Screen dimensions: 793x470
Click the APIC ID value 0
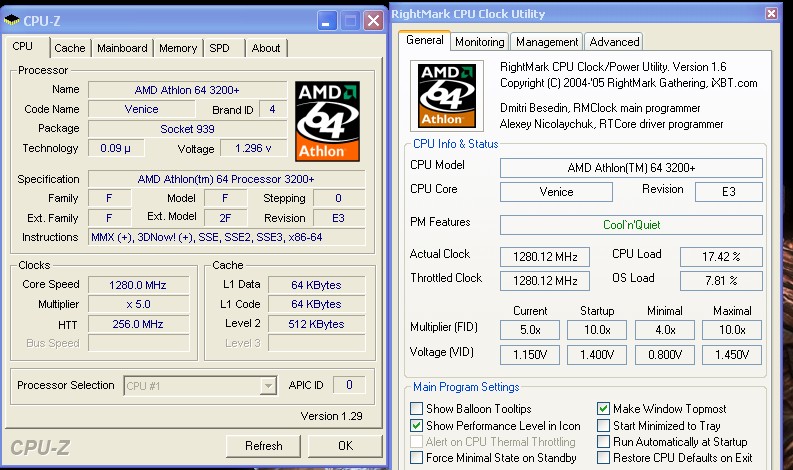pyautogui.click(x=349, y=385)
